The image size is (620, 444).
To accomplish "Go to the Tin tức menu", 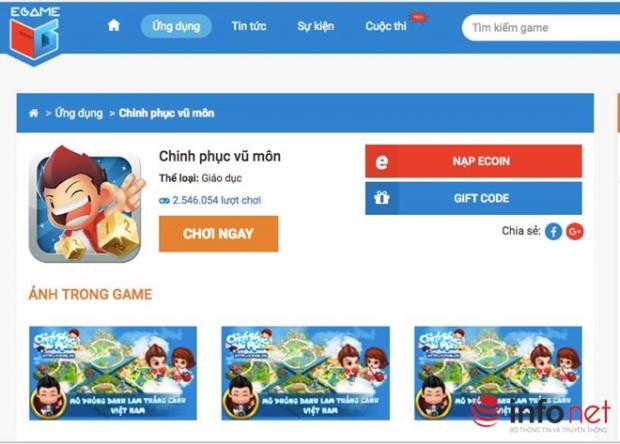I will point(249,26).
